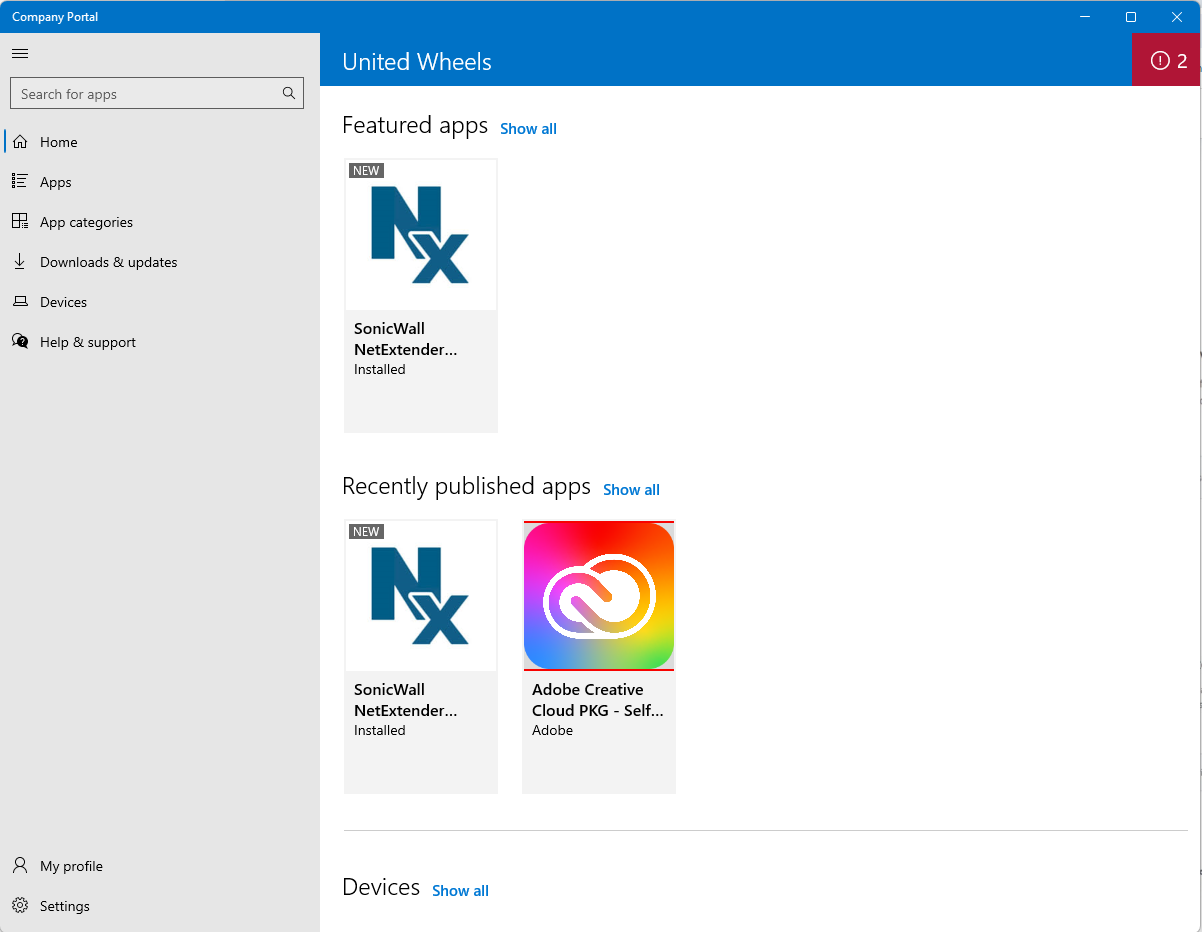
Task: Click the United Wheels header title
Action: click(417, 61)
